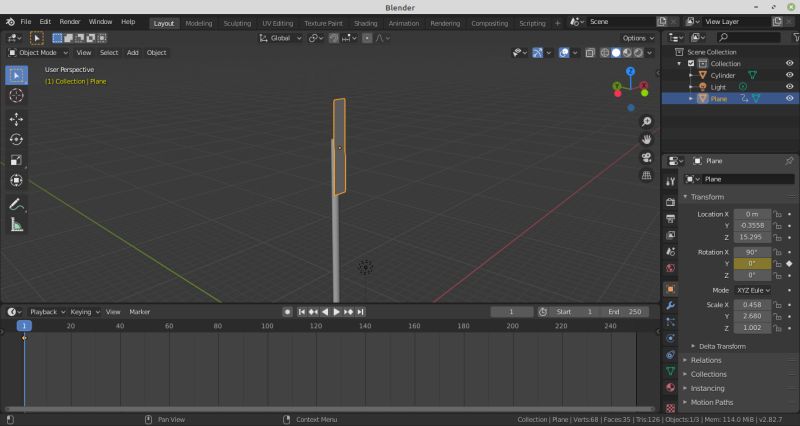Screen dimensions: 800x426
Task: Open the Material properties tab
Action: [x=670, y=387]
